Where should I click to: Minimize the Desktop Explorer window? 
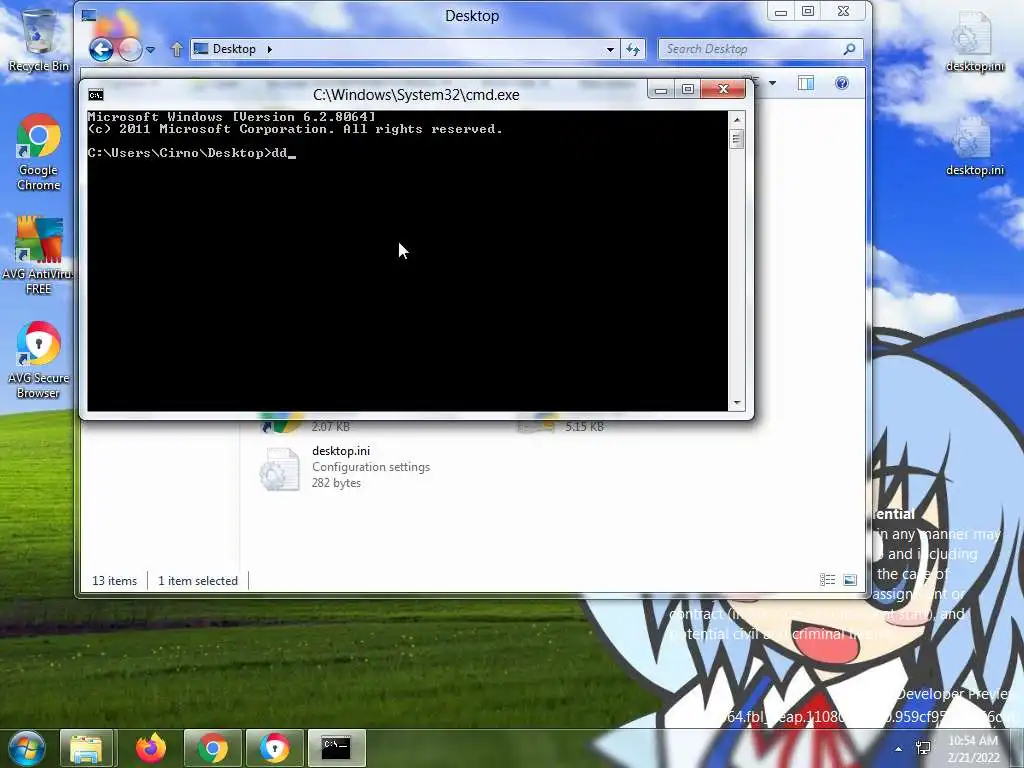click(781, 12)
